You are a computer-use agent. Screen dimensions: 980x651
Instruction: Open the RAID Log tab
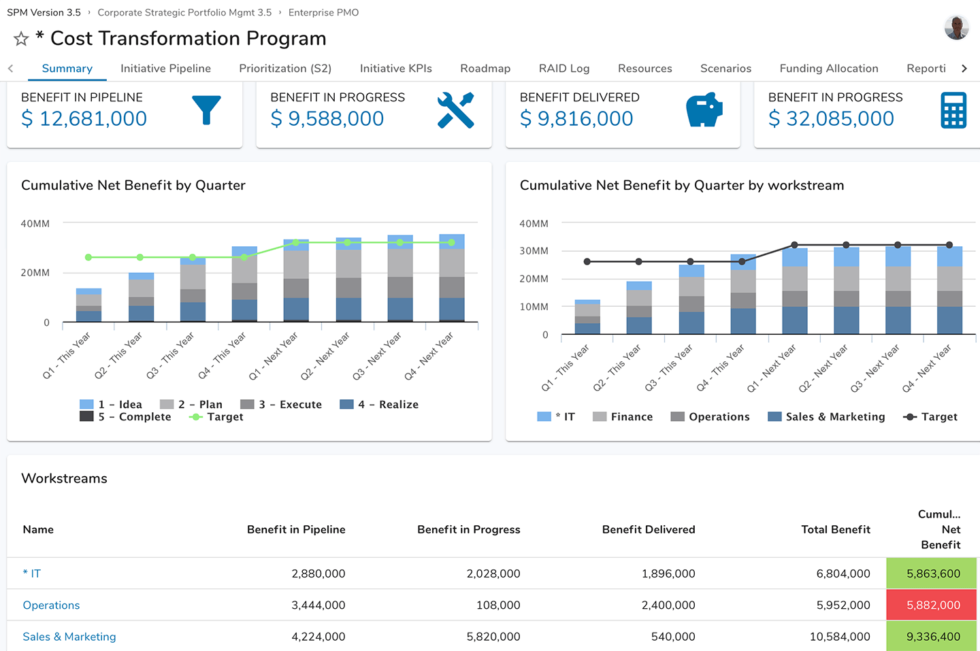(x=564, y=69)
